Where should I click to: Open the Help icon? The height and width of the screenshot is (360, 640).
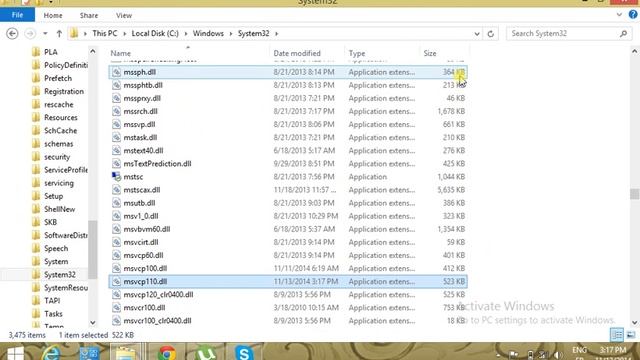click(x=633, y=15)
